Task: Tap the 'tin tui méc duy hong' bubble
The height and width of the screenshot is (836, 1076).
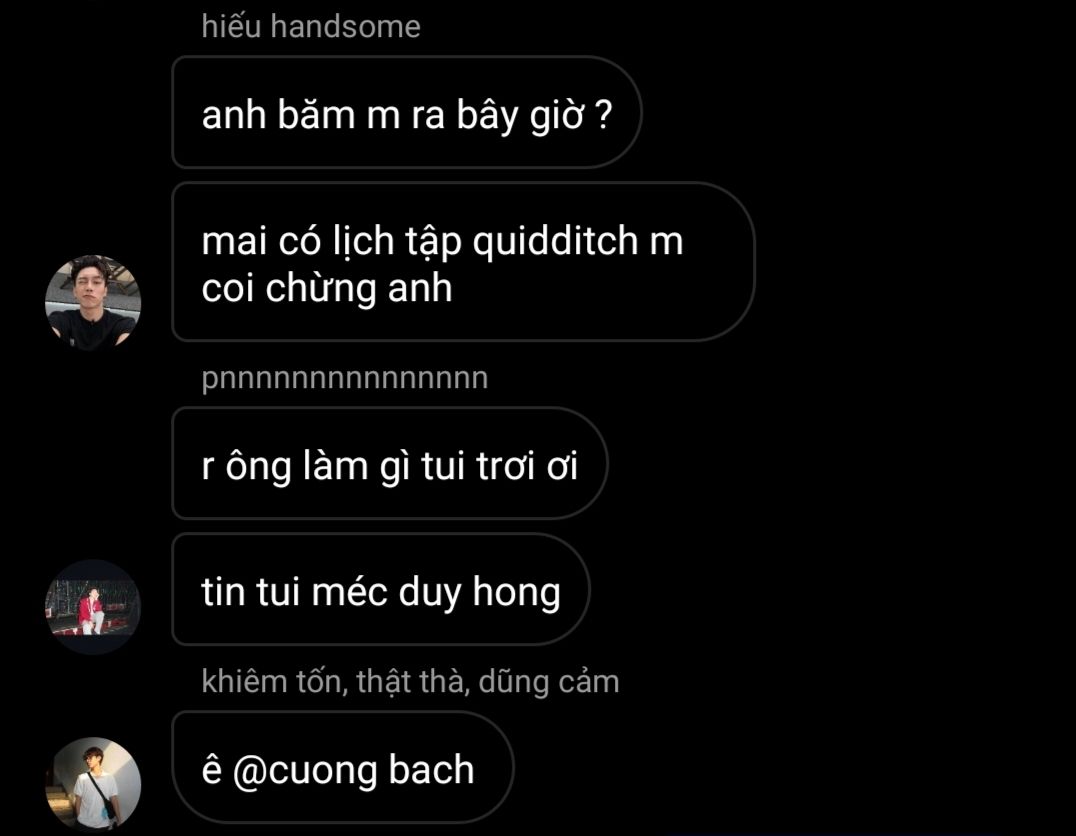Action: coord(380,590)
